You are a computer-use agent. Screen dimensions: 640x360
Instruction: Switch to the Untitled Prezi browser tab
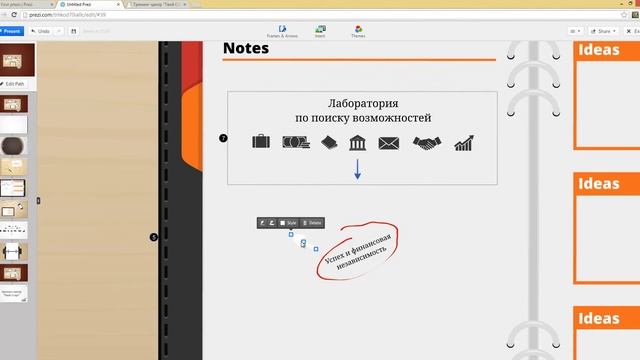(x=89, y=4)
